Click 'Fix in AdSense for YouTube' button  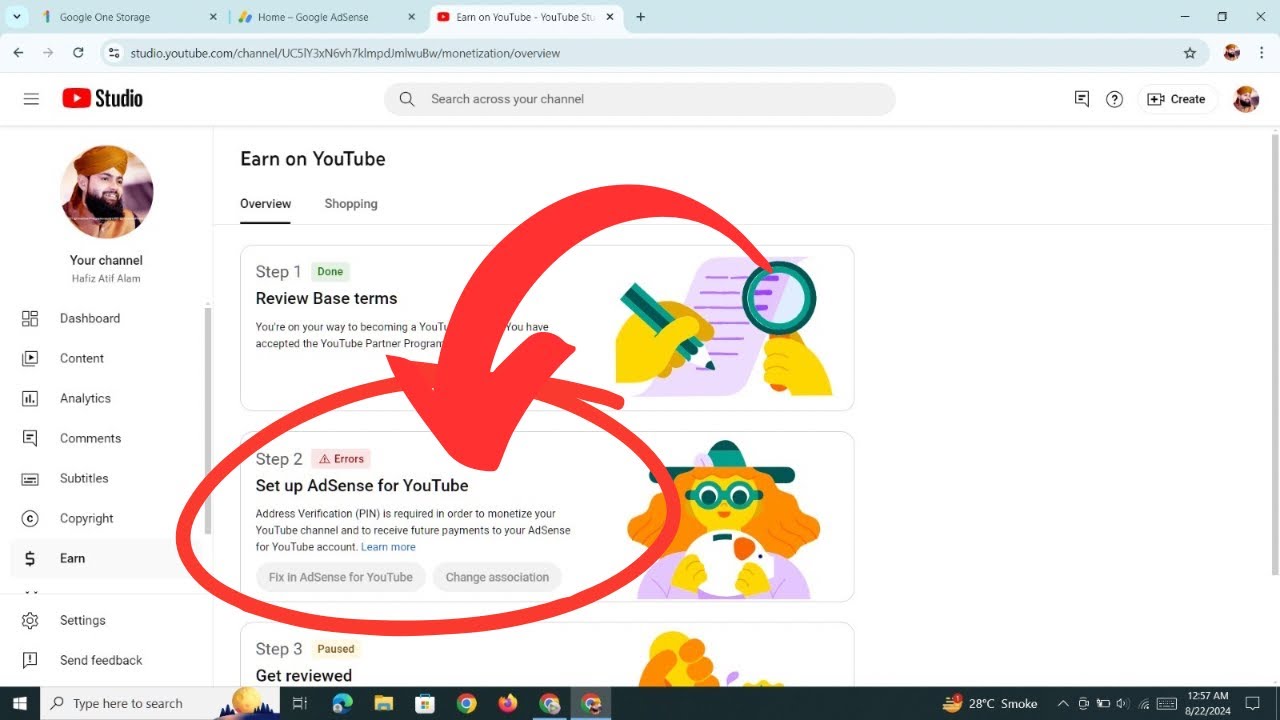coord(341,577)
